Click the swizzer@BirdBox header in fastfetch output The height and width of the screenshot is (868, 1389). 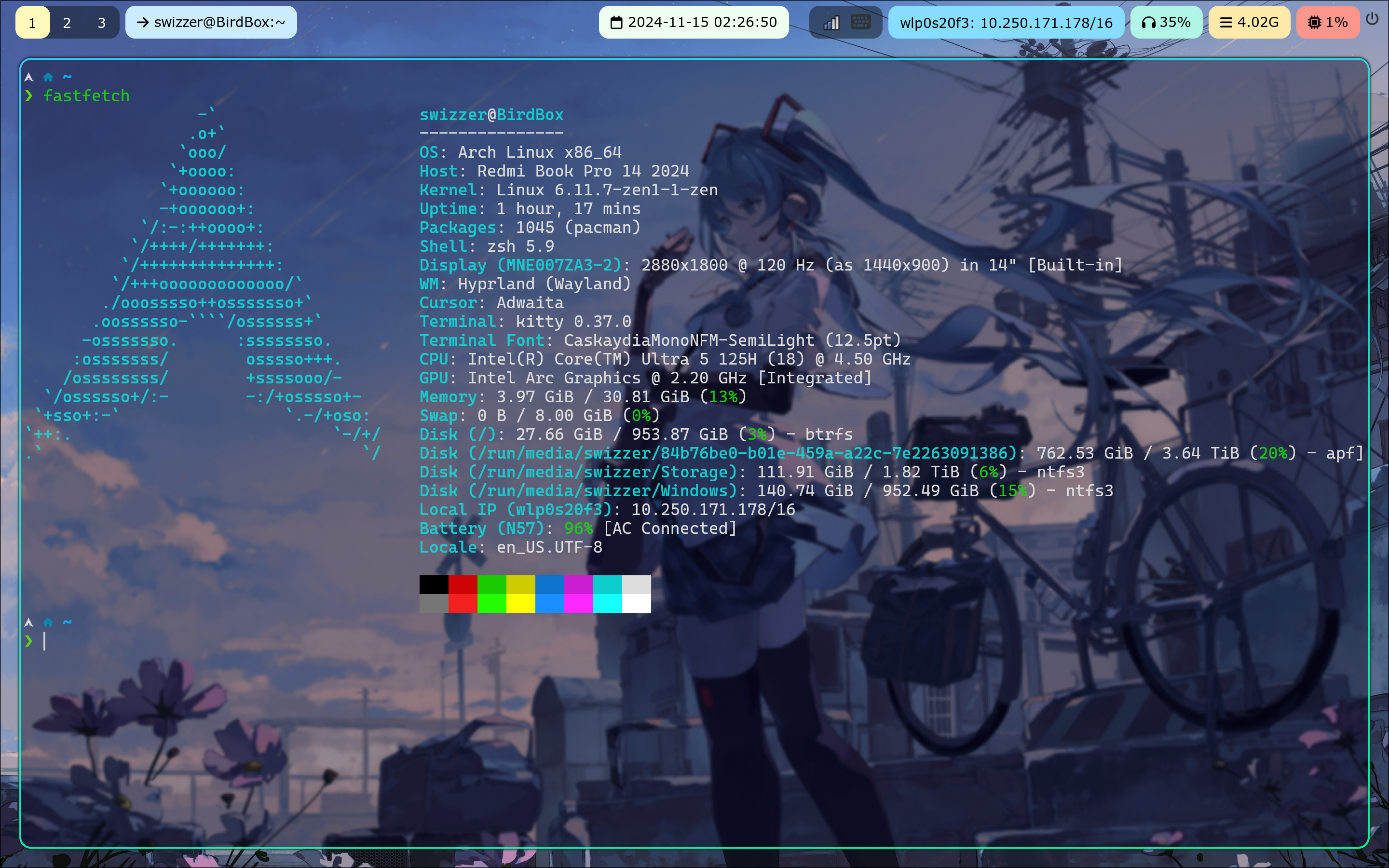pos(491,115)
